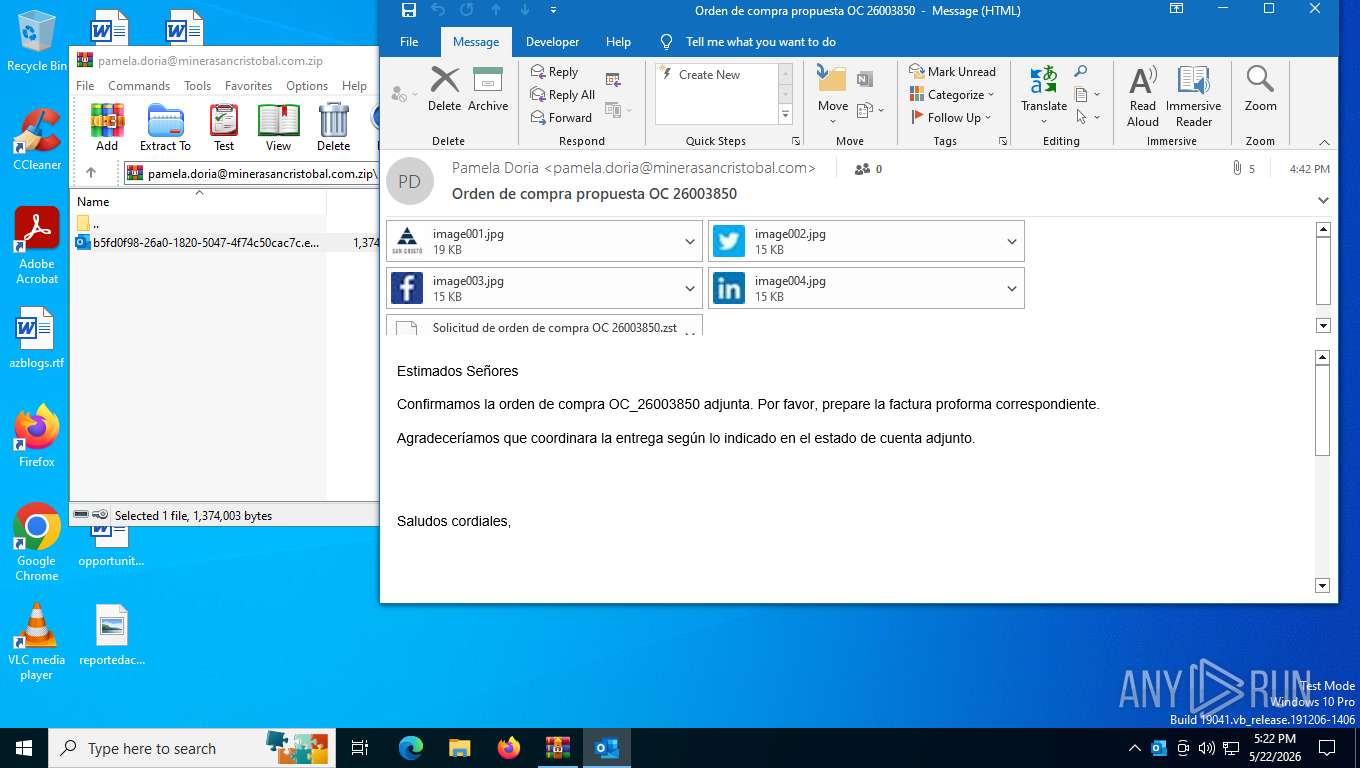This screenshot has width=1360, height=768.
Task: Click Reply All in Respond group
Action: [x=562, y=95]
